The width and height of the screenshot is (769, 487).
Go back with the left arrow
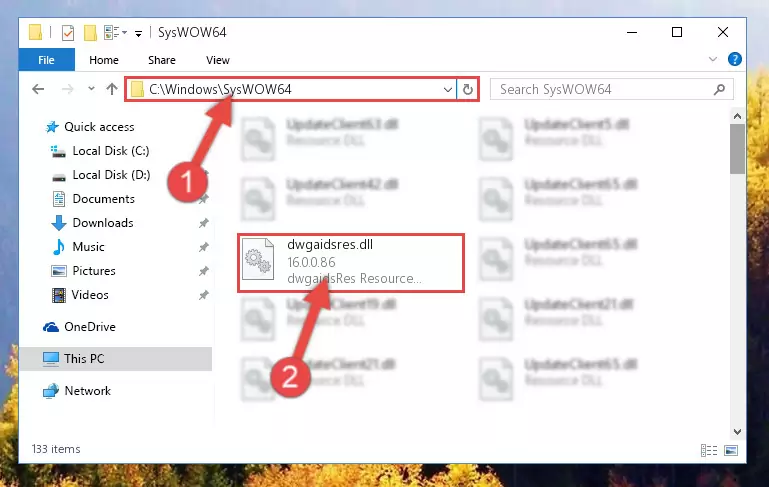(x=38, y=89)
